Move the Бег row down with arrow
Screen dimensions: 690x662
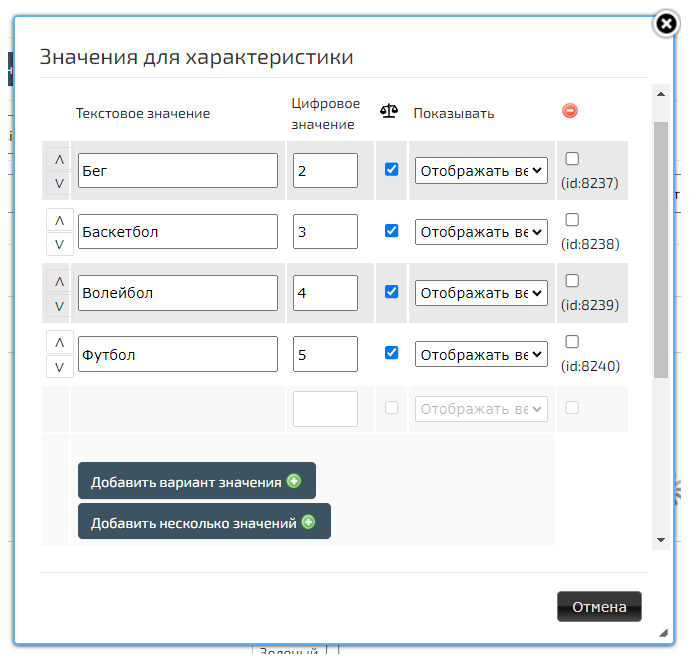[x=58, y=183]
